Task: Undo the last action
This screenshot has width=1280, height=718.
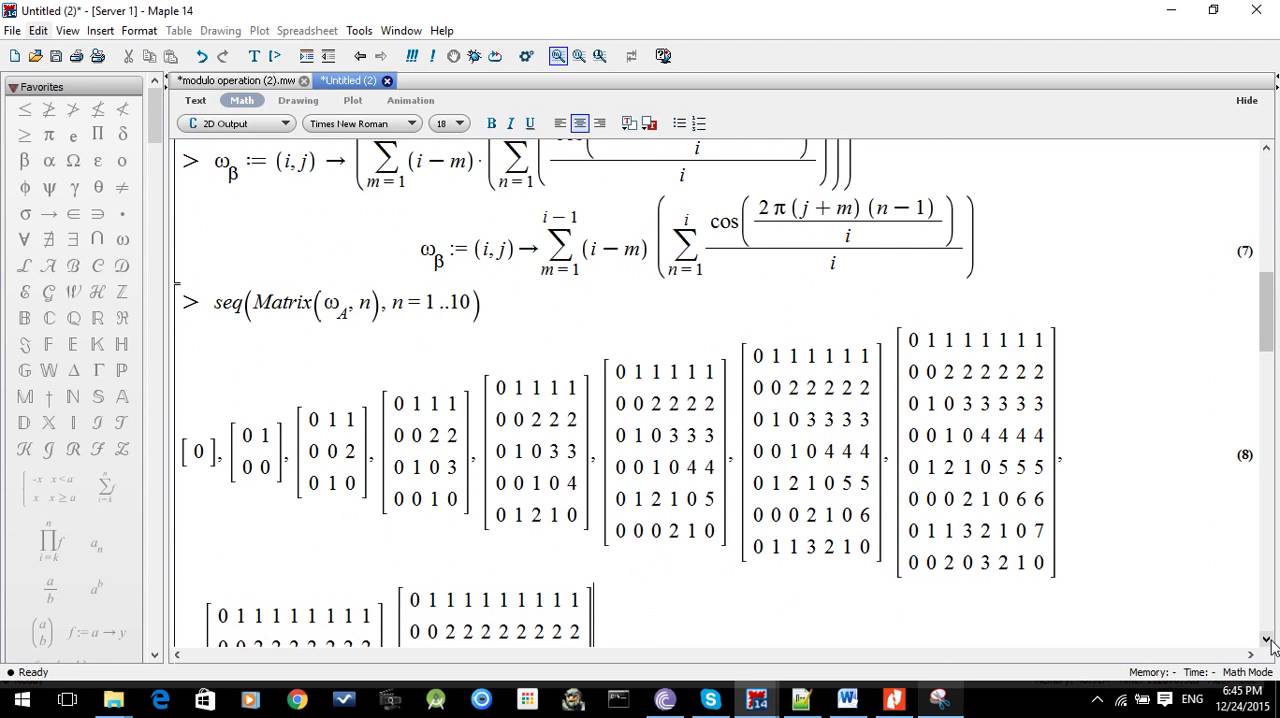Action: coord(202,57)
